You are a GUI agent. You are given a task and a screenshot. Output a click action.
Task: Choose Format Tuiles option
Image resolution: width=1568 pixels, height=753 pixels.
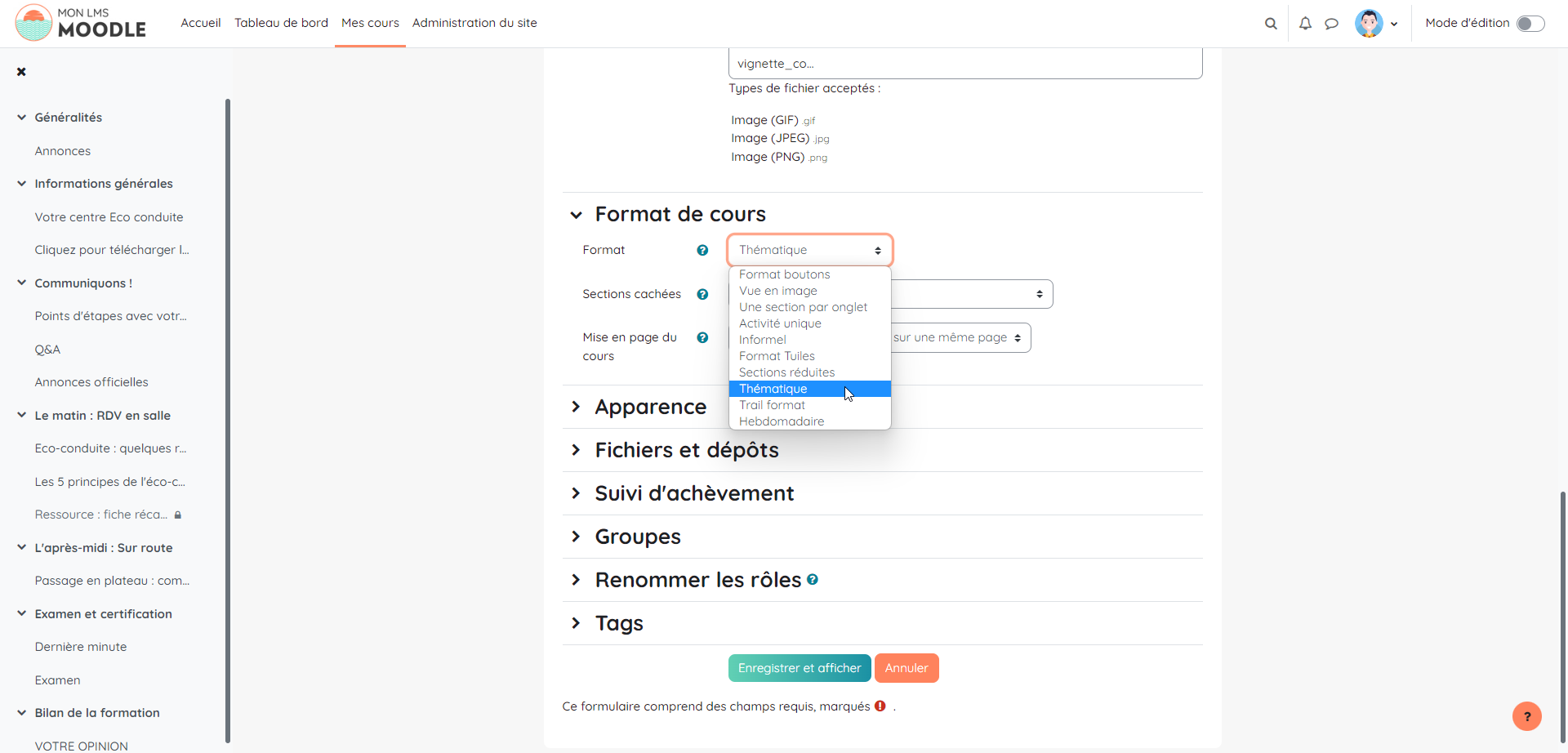coord(777,356)
